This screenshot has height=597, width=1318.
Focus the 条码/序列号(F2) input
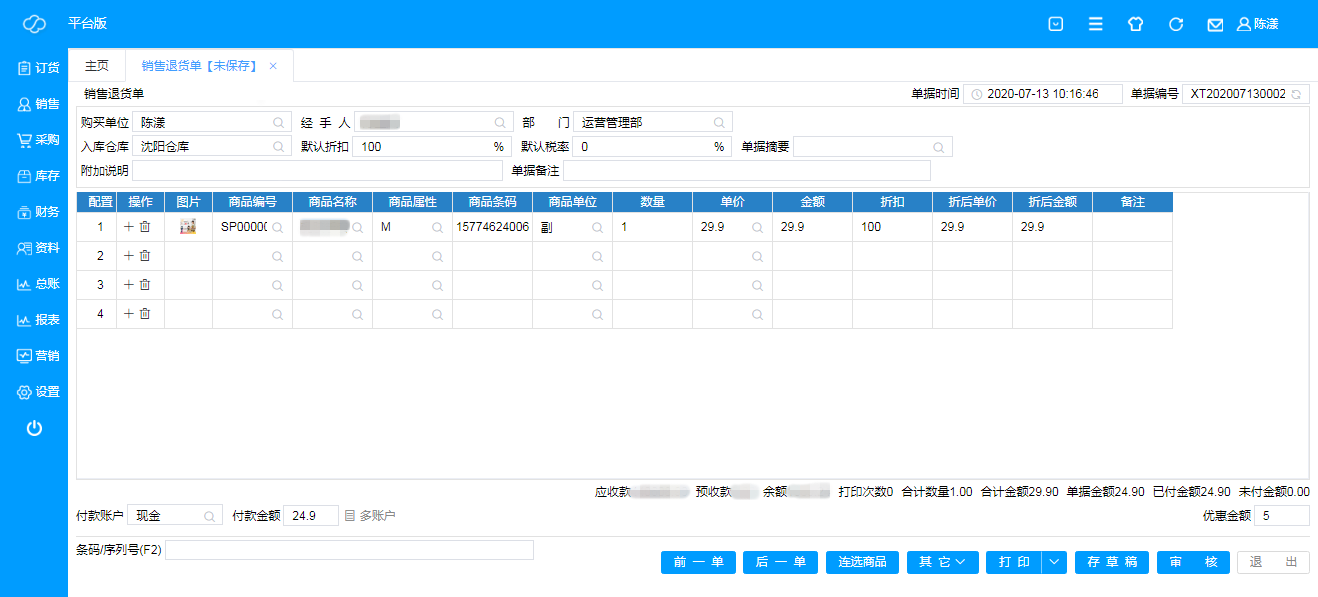pyautogui.click(x=349, y=550)
